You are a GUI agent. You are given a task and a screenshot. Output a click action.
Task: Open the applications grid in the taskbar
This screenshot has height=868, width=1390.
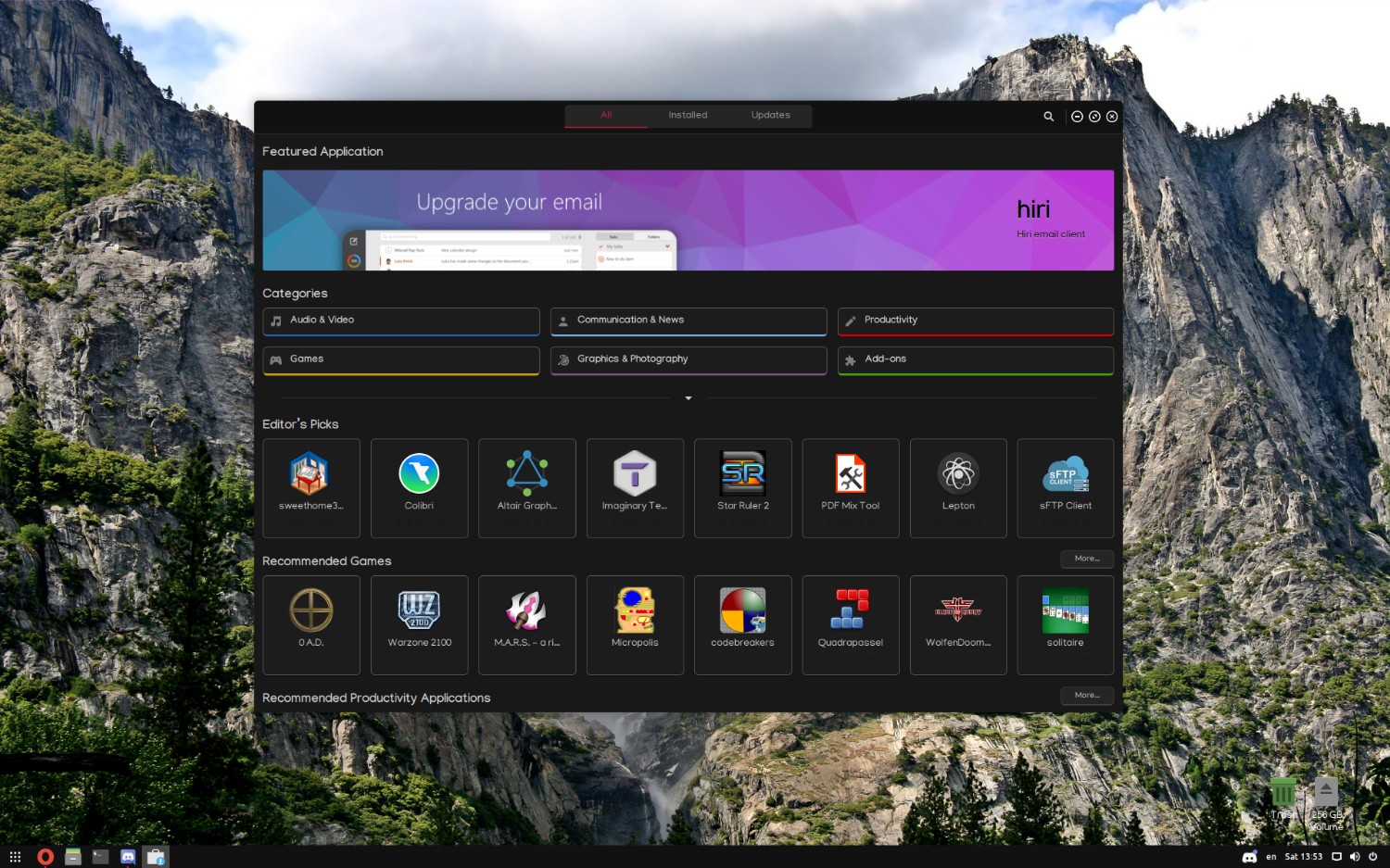click(x=15, y=857)
